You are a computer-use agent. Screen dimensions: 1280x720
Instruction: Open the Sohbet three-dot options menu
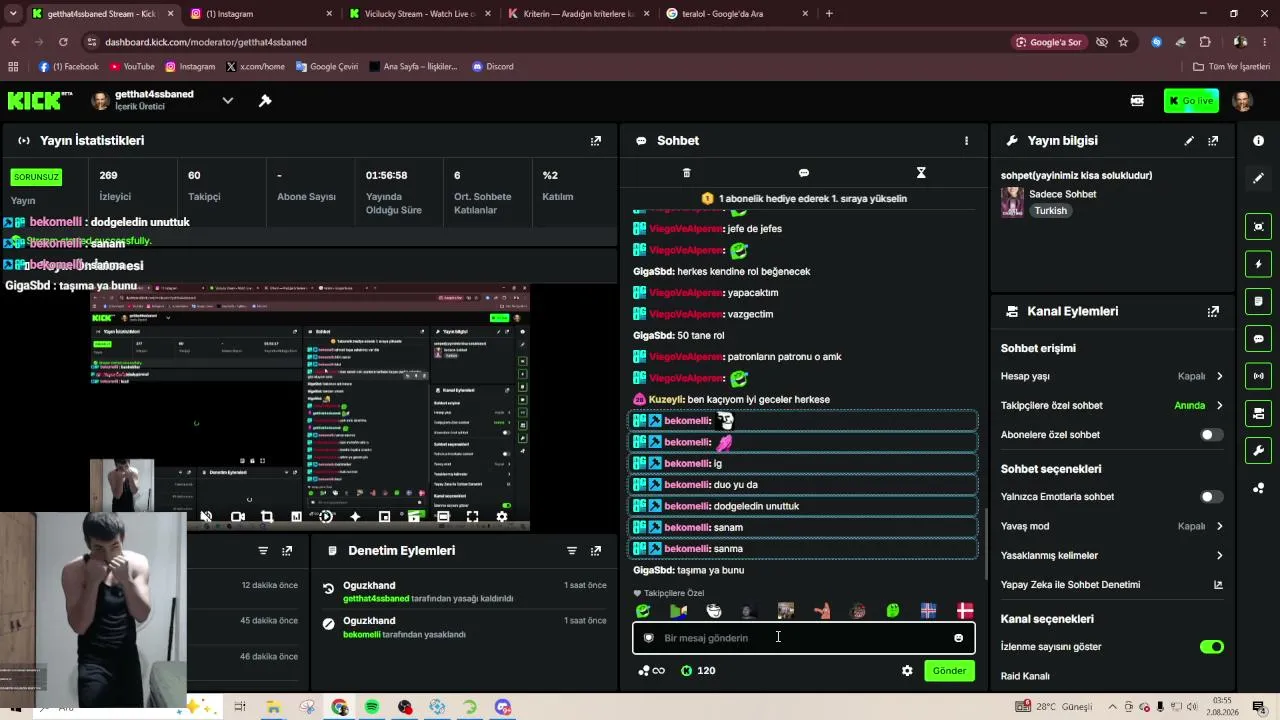tap(966, 141)
